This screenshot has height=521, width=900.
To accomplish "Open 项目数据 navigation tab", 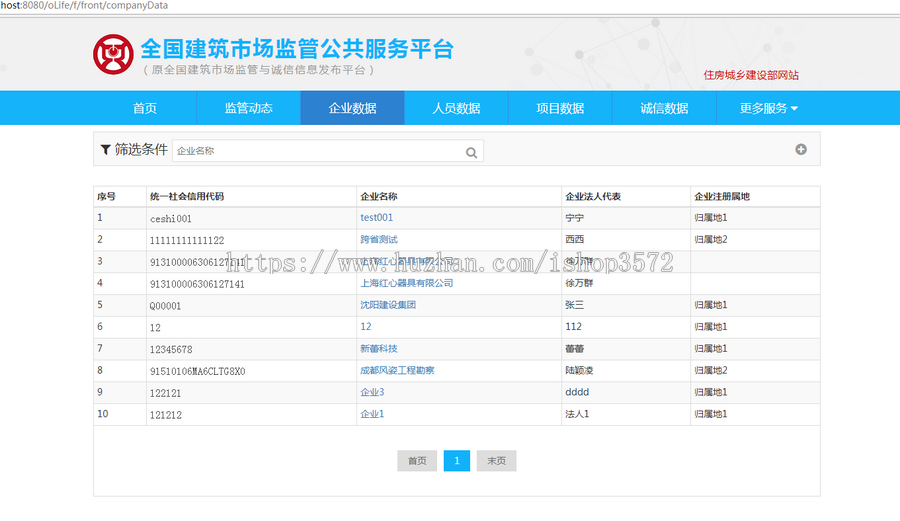I will [x=560, y=108].
